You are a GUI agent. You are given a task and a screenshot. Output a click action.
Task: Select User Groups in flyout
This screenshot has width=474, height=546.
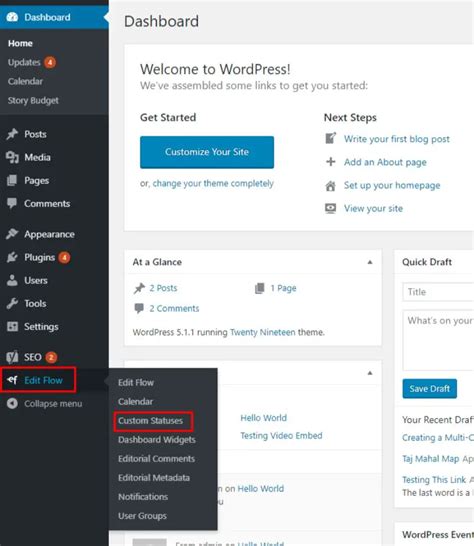tap(142, 516)
